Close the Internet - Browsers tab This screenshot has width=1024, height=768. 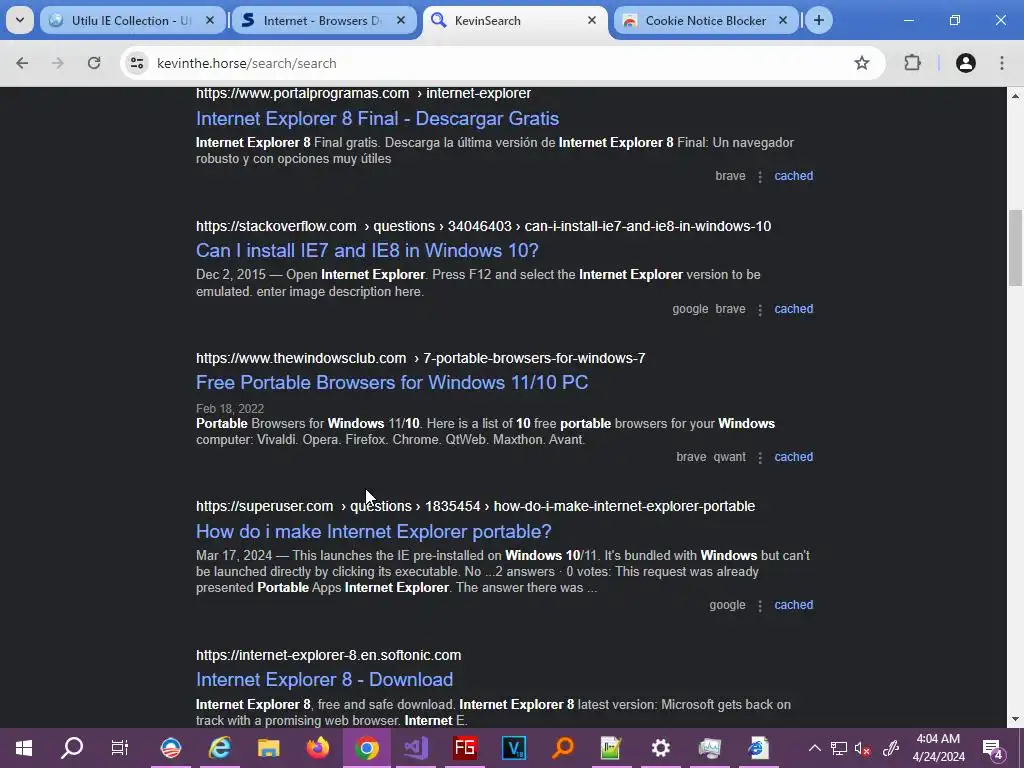(x=401, y=20)
